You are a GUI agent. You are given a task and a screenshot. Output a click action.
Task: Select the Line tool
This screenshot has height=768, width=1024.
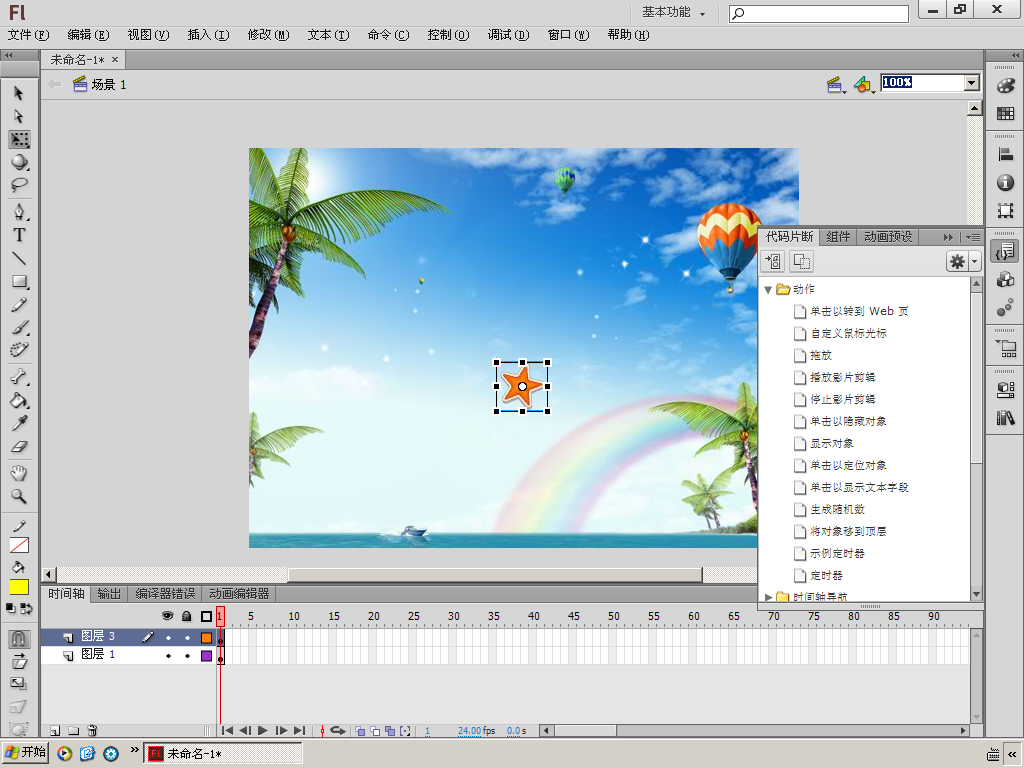tap(19, 259)
